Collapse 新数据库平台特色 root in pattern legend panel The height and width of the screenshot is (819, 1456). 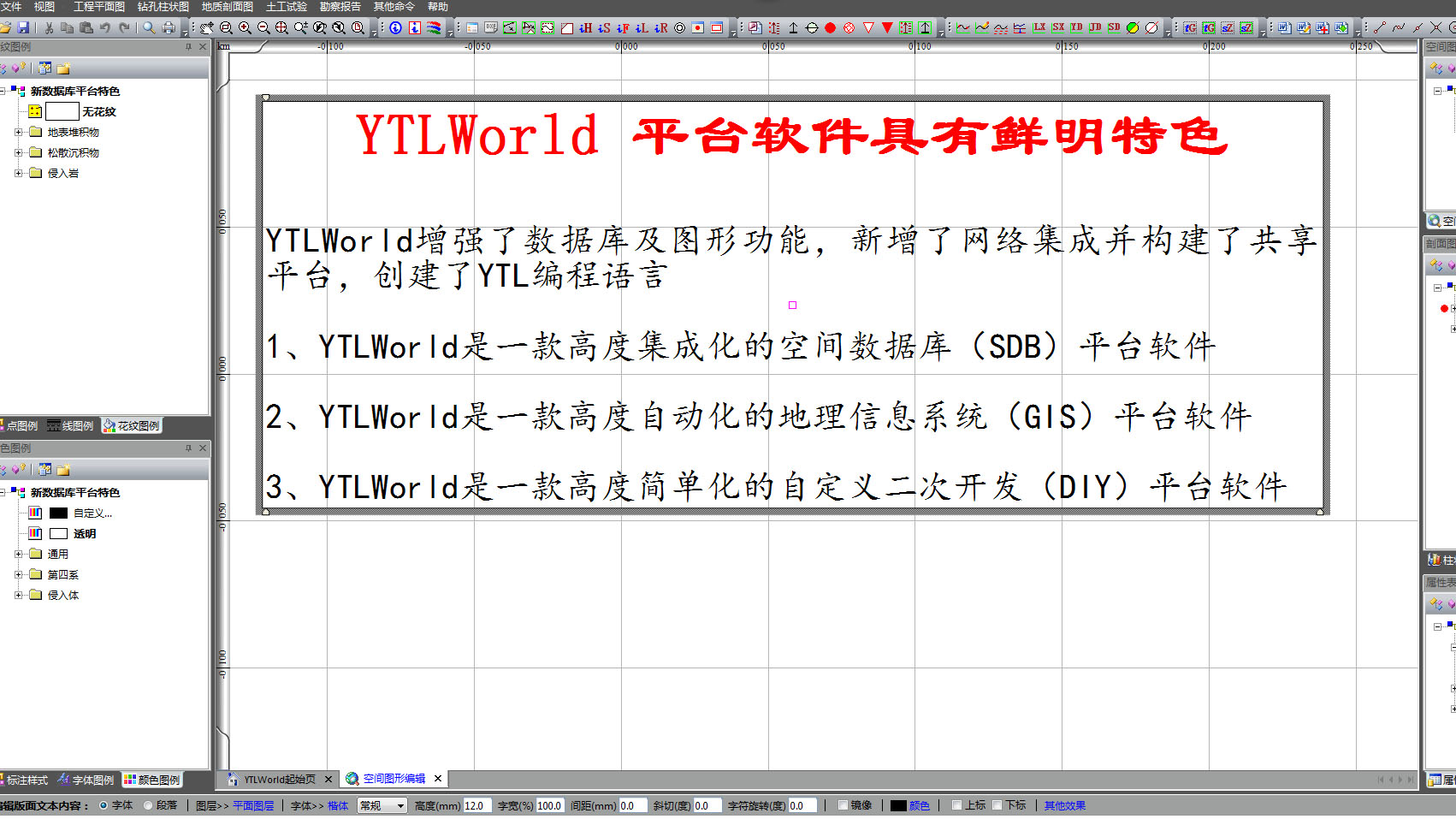pos(3,91)
